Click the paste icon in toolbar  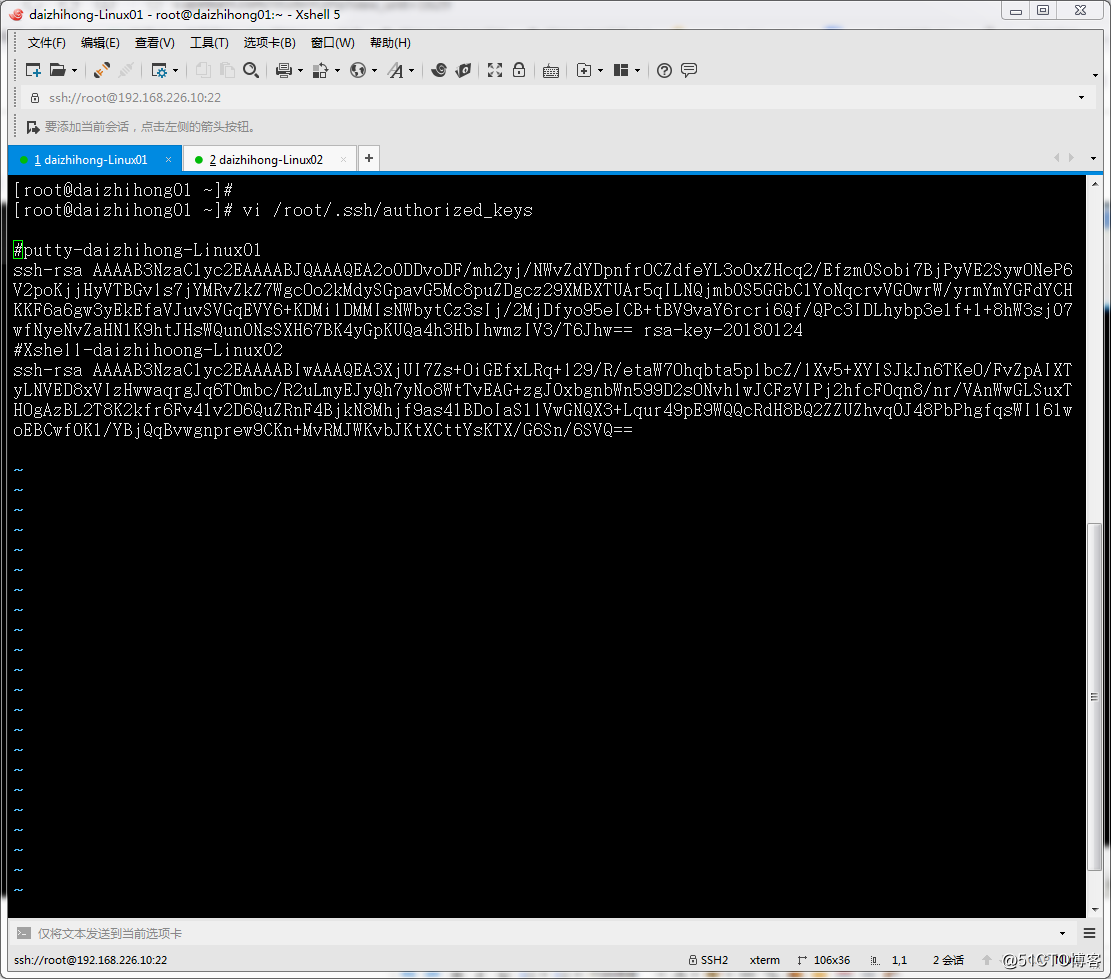tap(227, 70)
